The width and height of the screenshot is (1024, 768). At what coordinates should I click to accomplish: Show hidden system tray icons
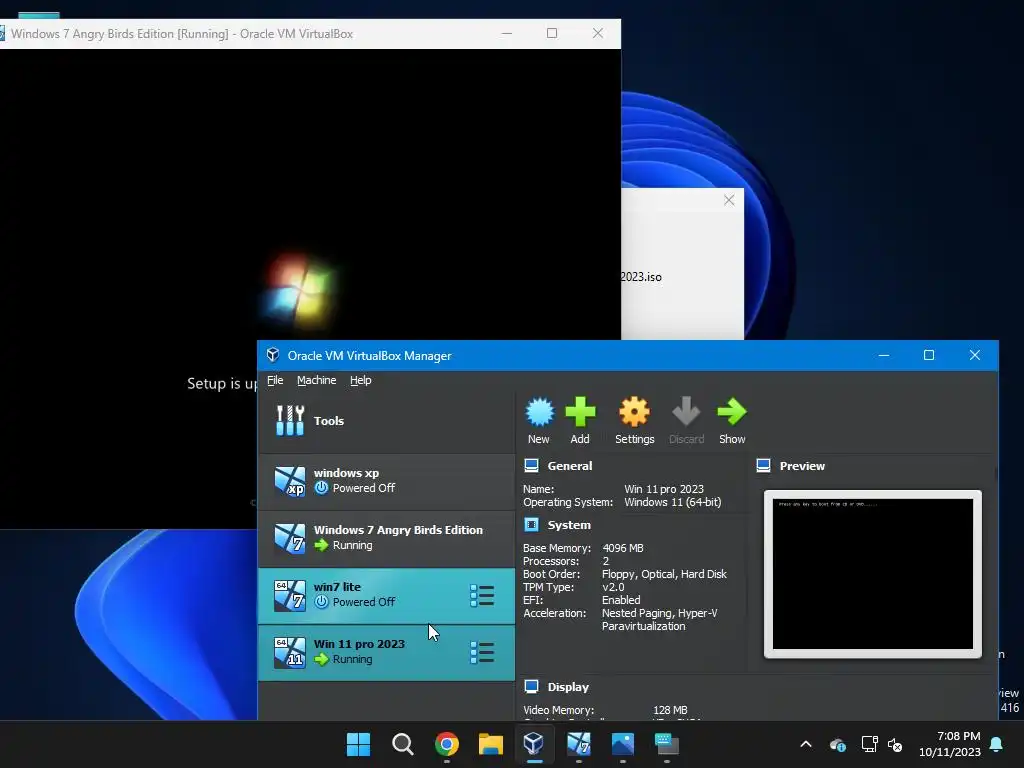806,744
